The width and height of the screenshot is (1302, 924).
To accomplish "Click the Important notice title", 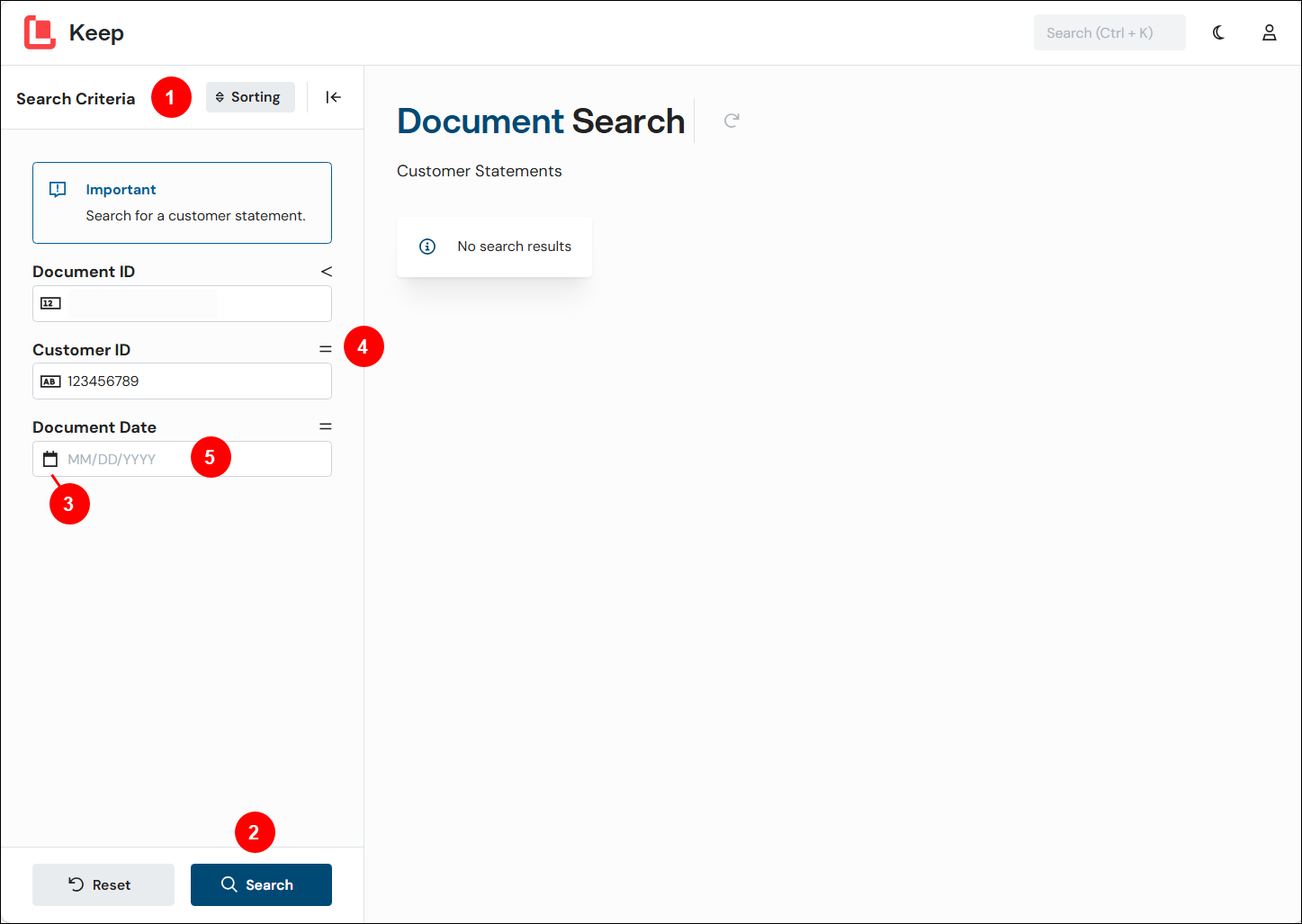I will click(121, 189).
